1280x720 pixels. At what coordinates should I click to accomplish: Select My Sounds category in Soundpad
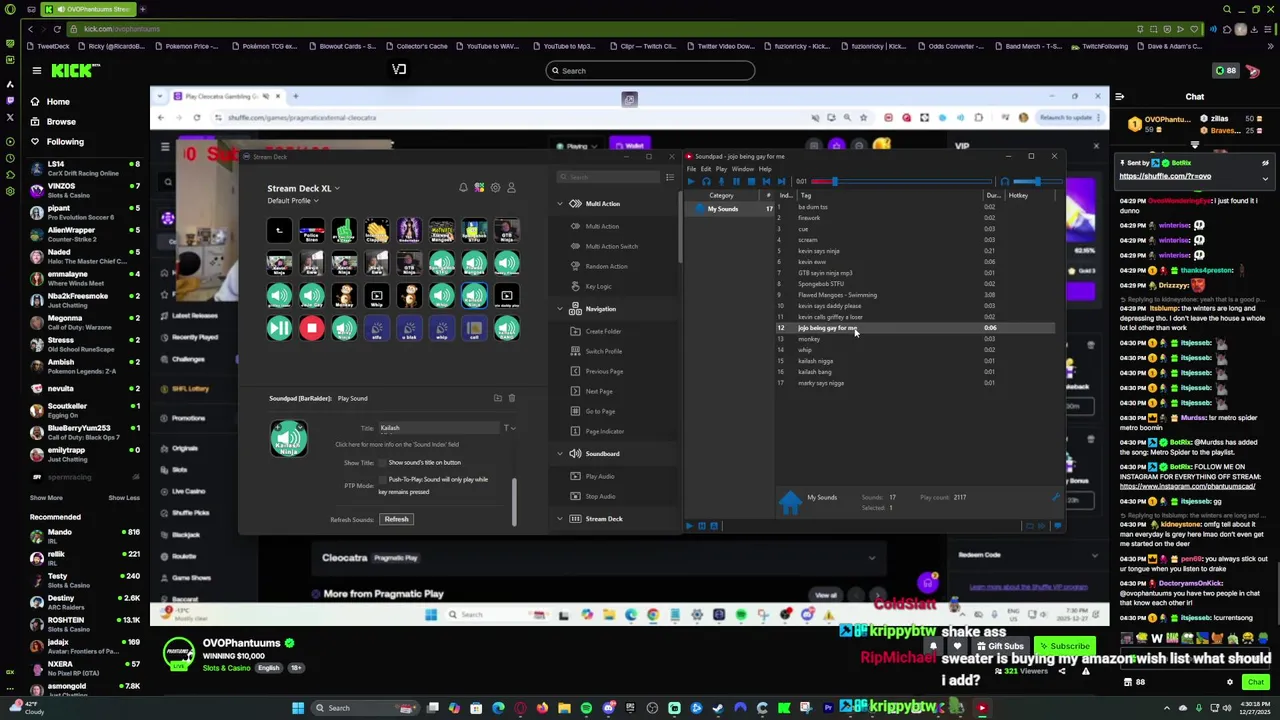723,209
